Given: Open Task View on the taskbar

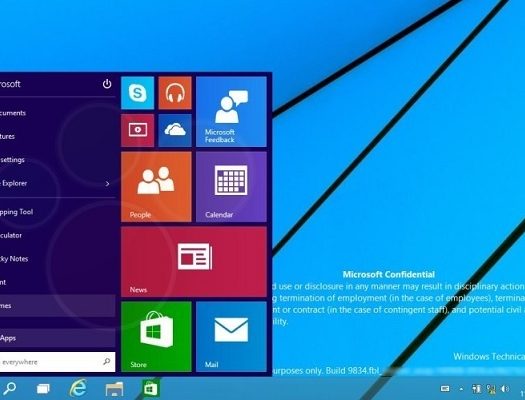Looking at the screenshot, I should click(43, 389).
